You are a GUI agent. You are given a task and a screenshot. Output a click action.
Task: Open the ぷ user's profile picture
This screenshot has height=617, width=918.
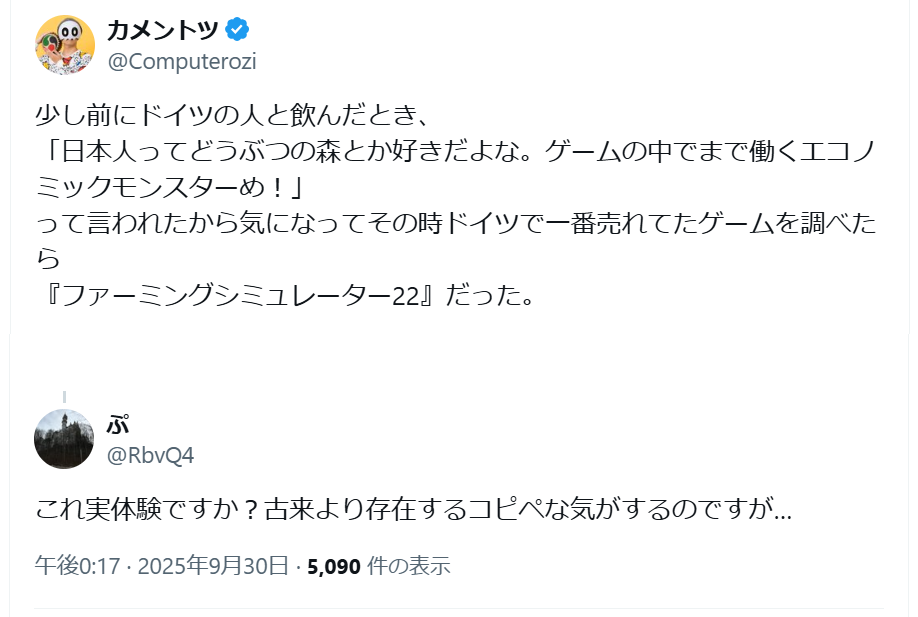pyautogui.click(x=64, y=439)
